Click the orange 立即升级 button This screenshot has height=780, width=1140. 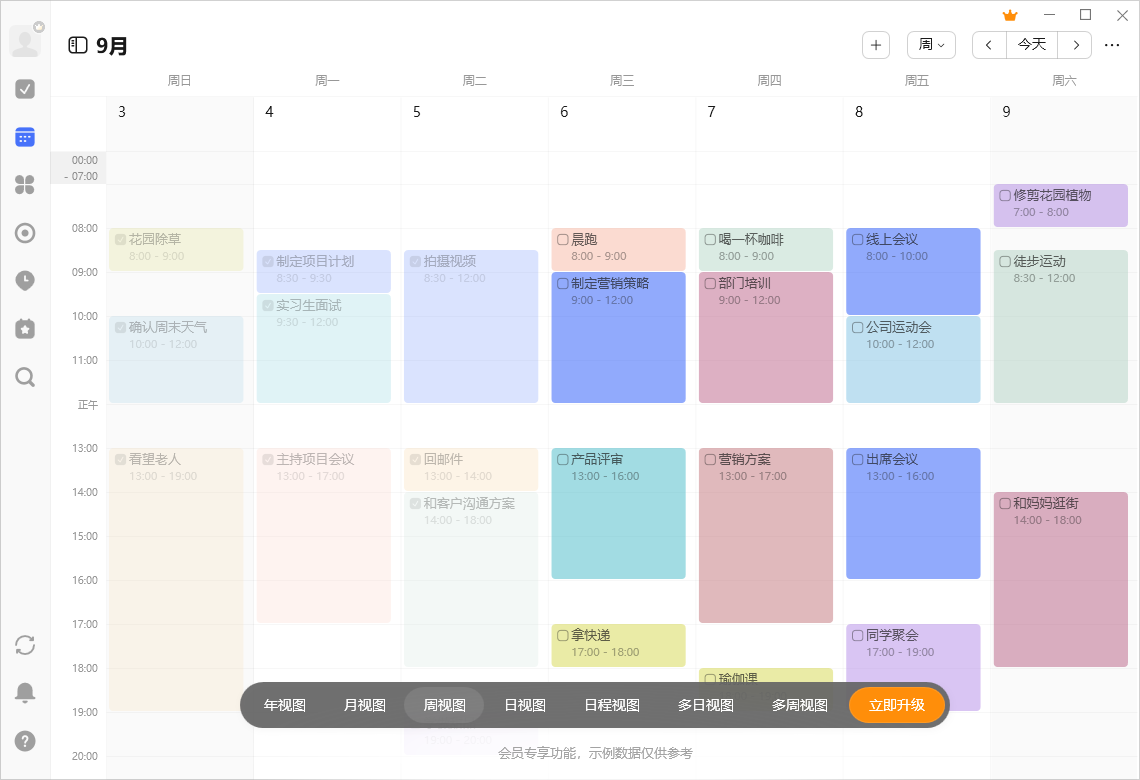click(x=897, y=705)
